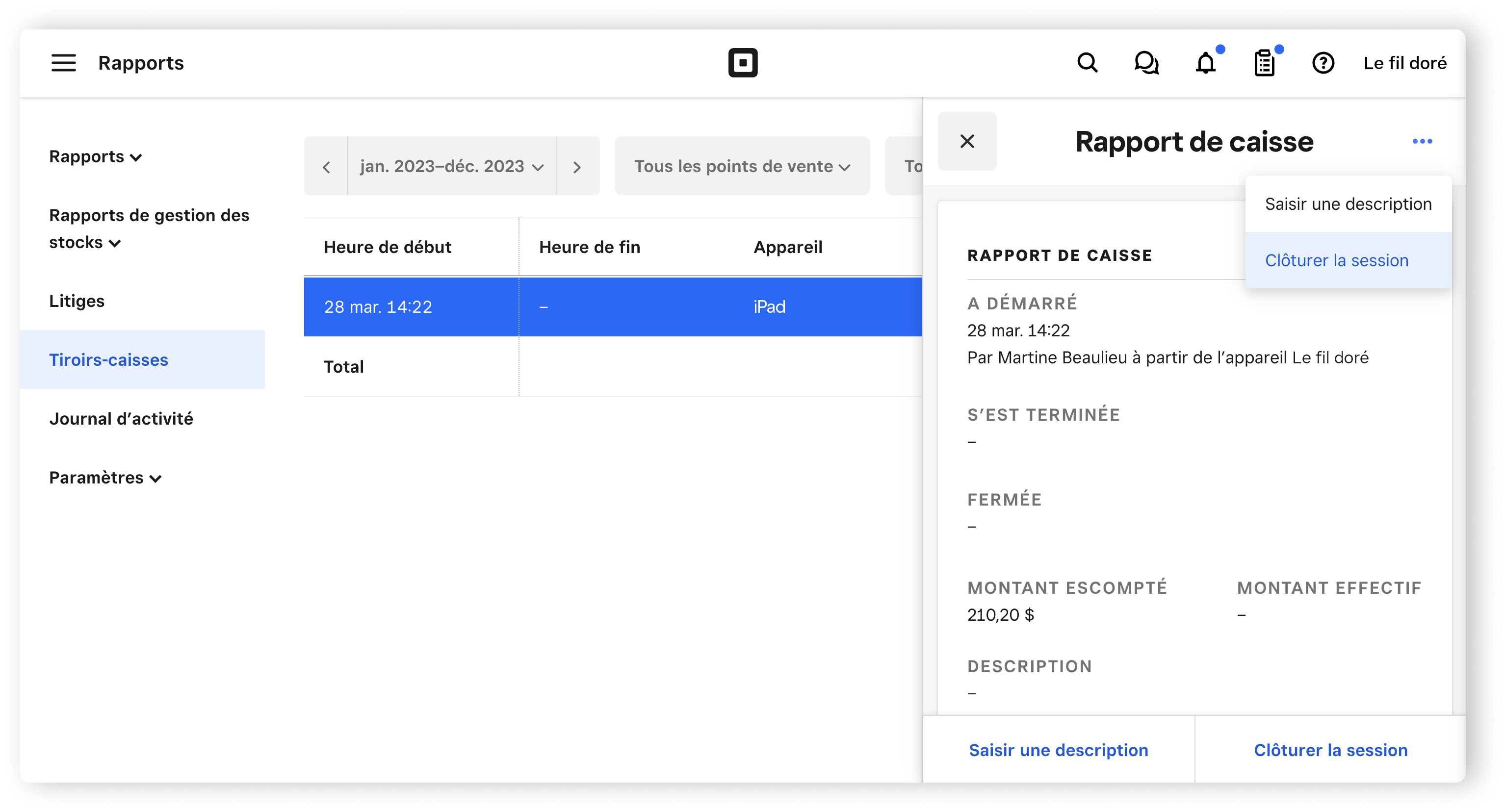Select the 28 mar. 14:22 table row
This screenshot has height=812, width=1505.
click(613, 306)
